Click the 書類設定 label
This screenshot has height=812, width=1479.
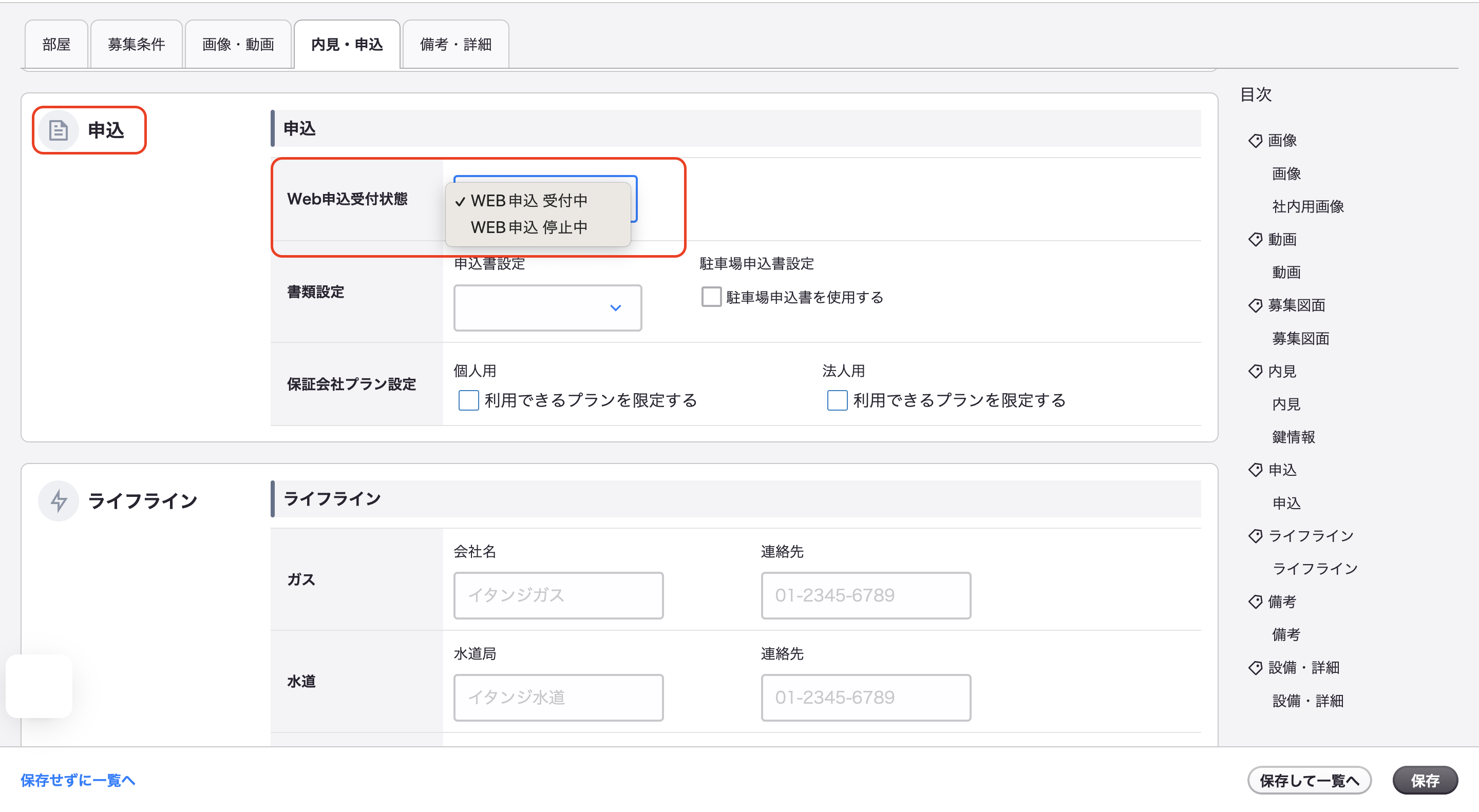pos(315,292)
